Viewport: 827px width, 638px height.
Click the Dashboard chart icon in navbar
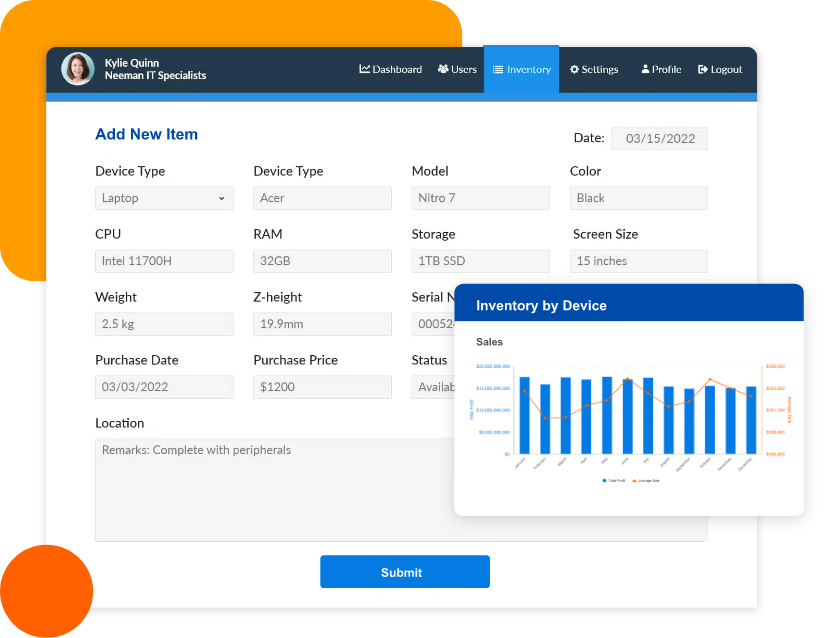coord(365,70)
